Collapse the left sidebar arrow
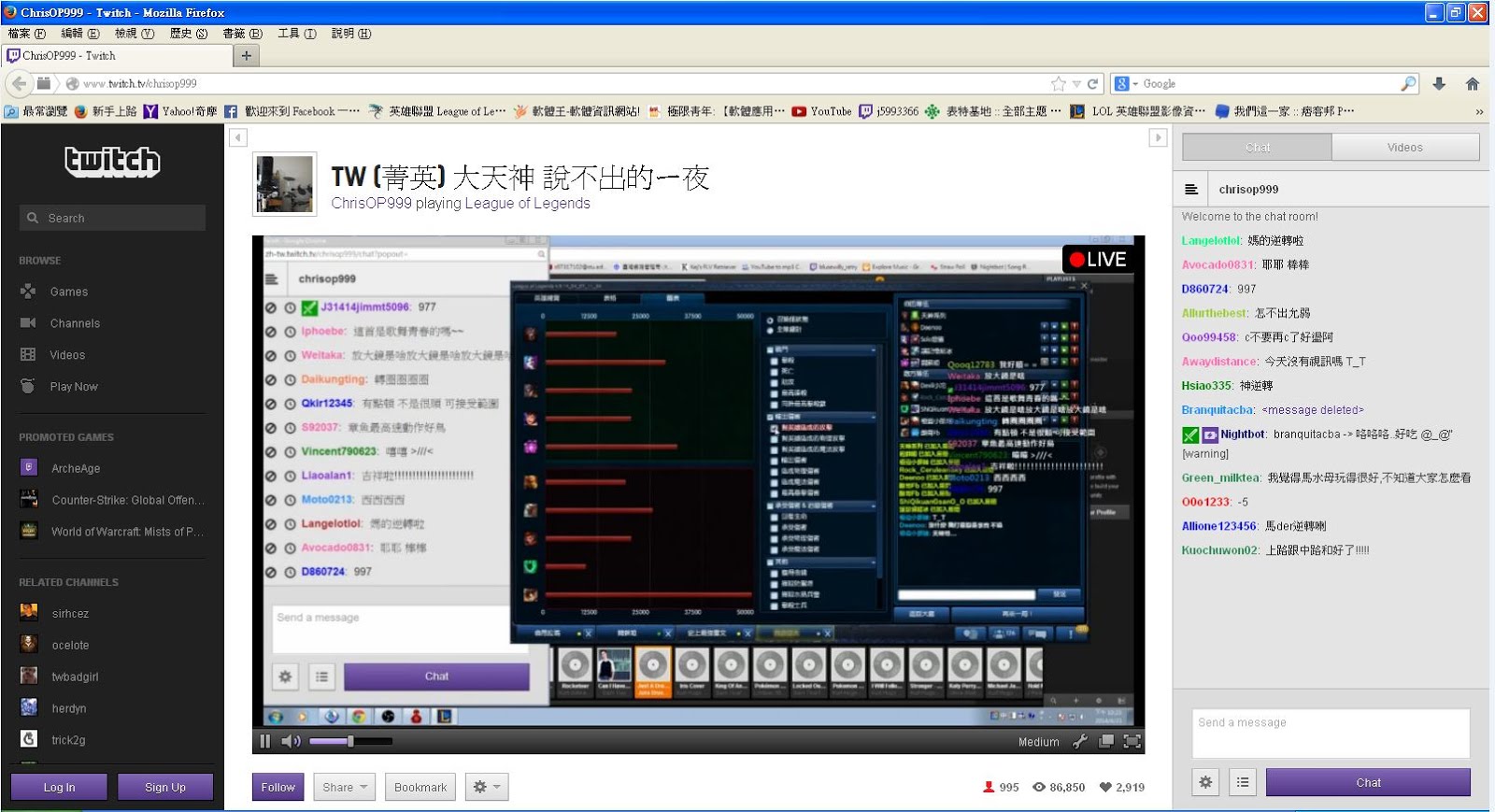This screenshot has width=1495, height=812. (238, 137)
